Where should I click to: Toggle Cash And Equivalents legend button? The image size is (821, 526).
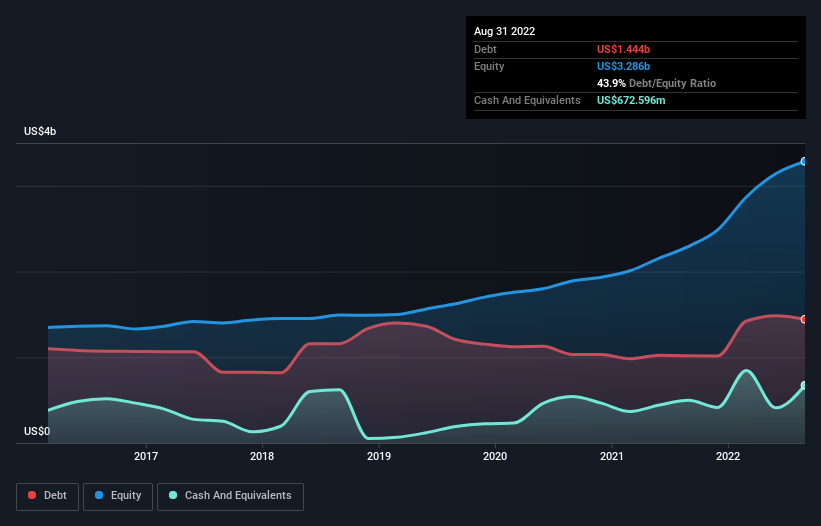(230, 496)
